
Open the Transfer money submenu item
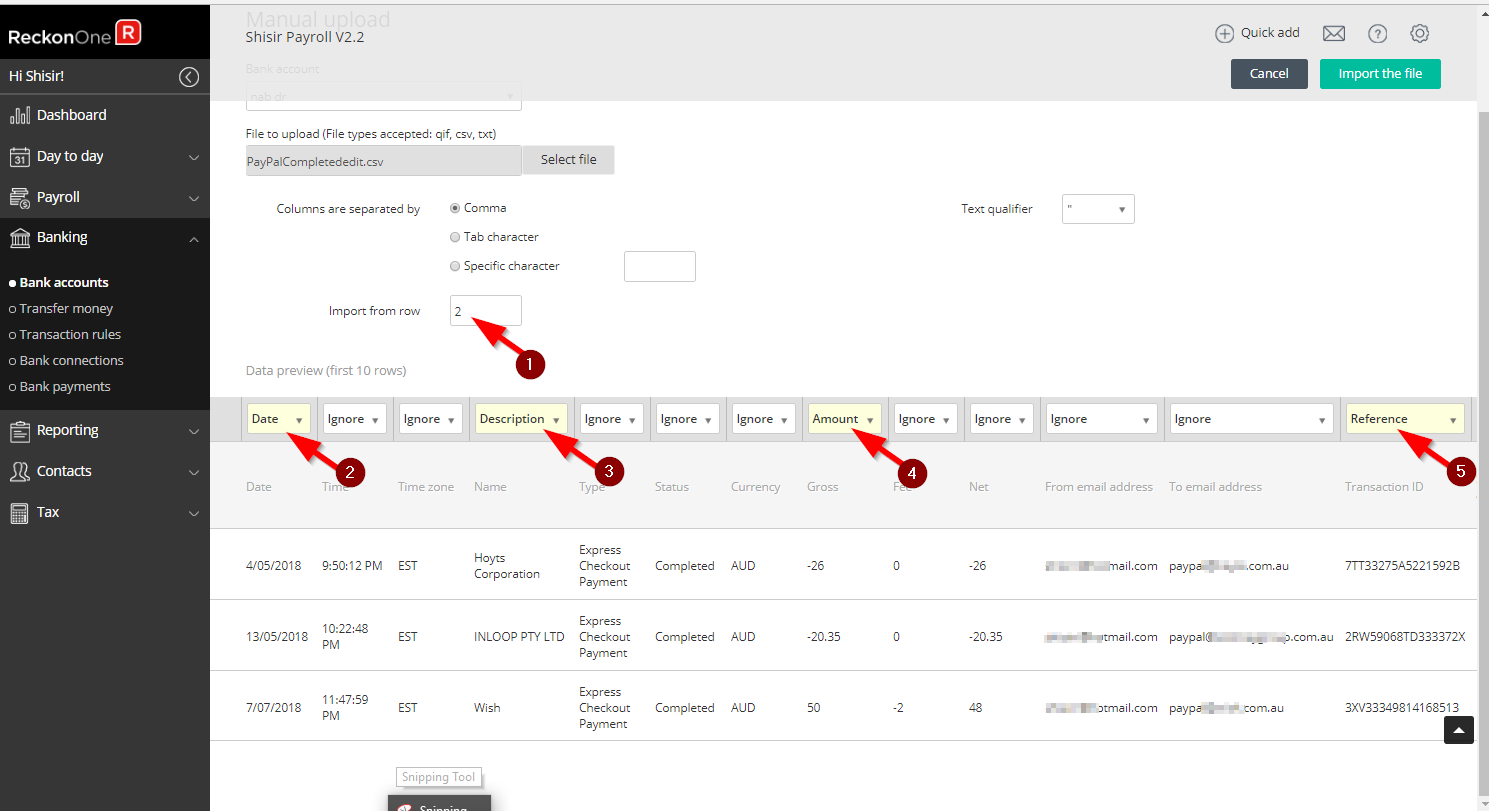pyautogui.click(x=66, y=309)
